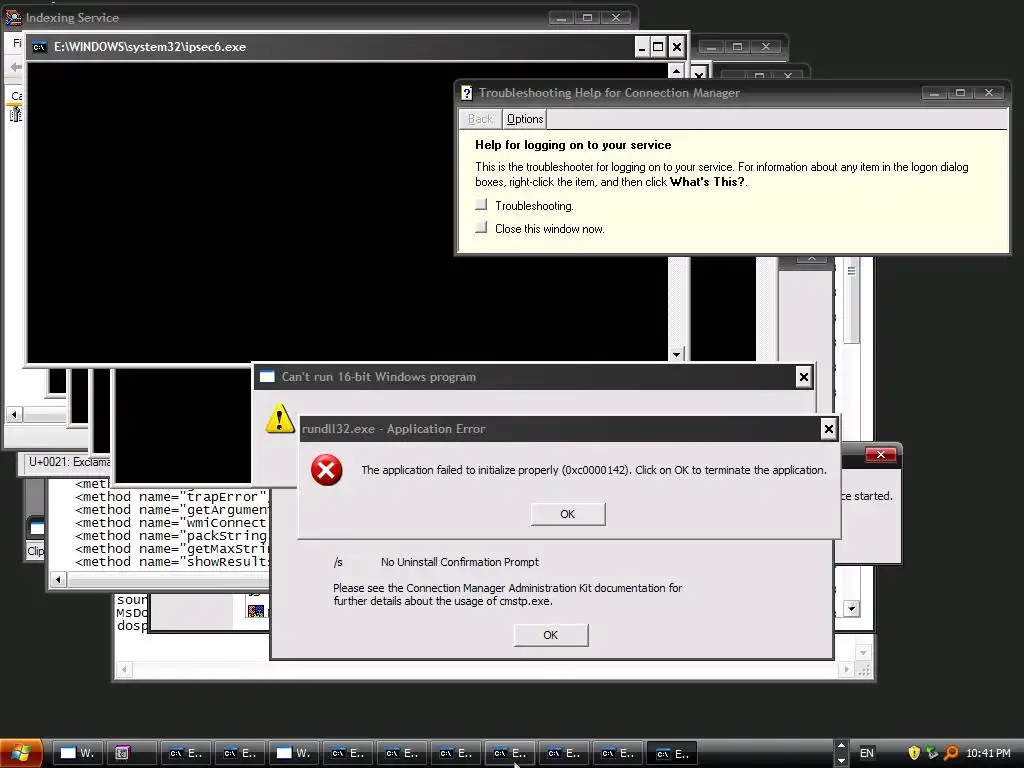This screenshot has width=1024, height=768.
Task: Check the Close this window now box
Action: 481,227
